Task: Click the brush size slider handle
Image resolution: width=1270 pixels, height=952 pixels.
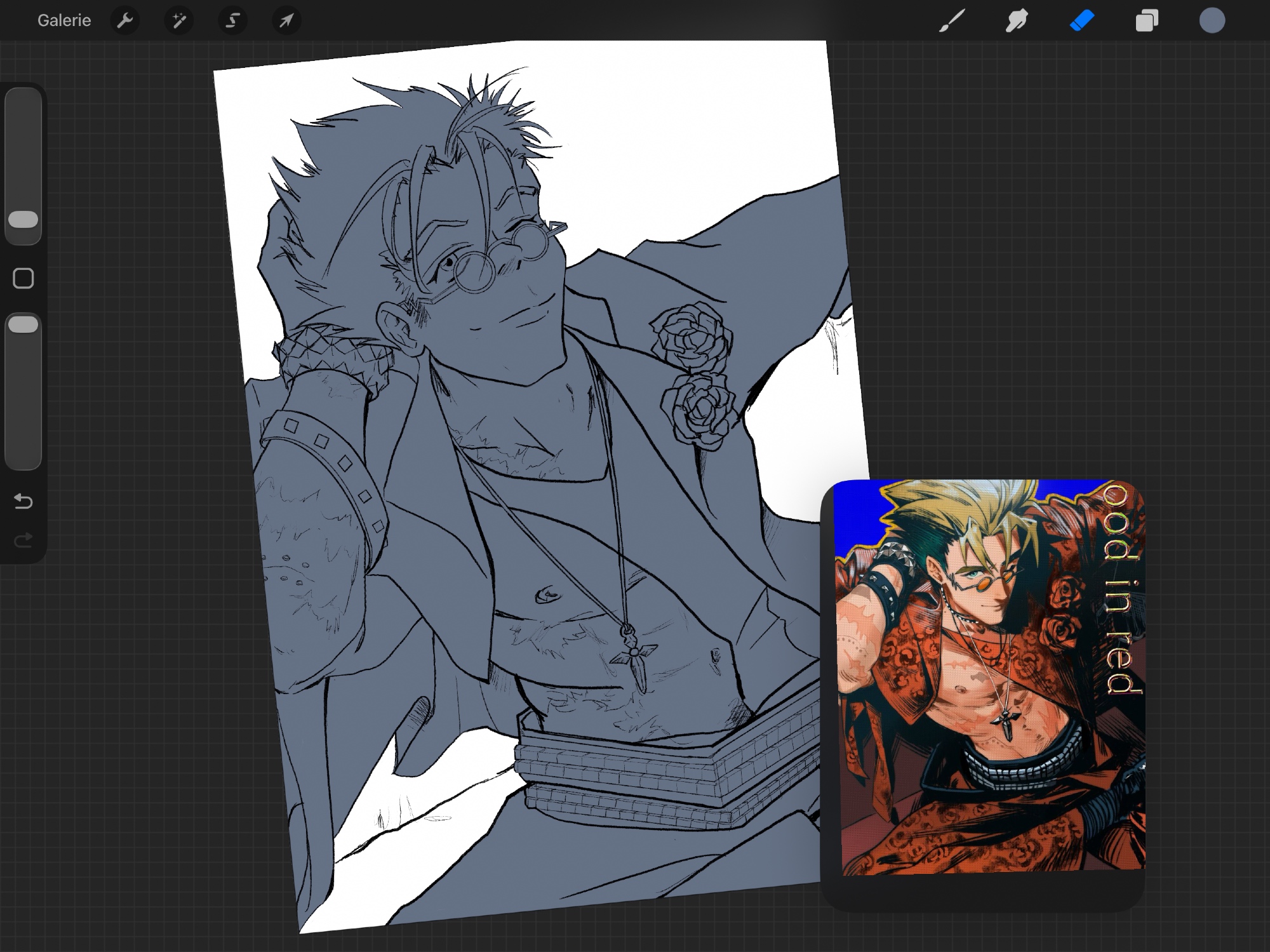Action: pyautogui.click(x=23, y=220)
